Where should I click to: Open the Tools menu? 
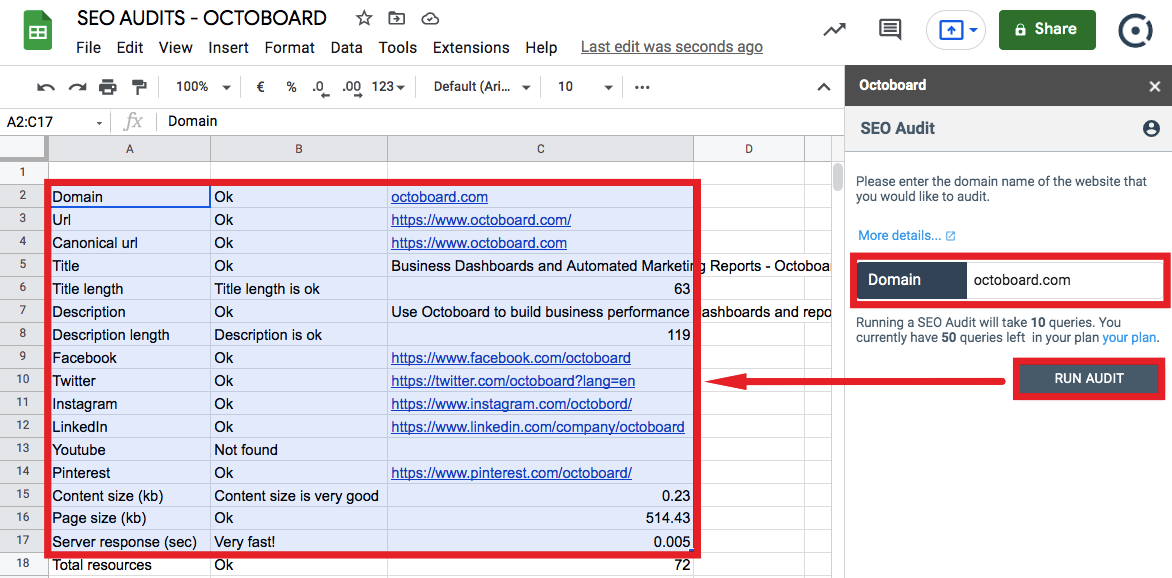pyautogui.click(x=398, y=48)
